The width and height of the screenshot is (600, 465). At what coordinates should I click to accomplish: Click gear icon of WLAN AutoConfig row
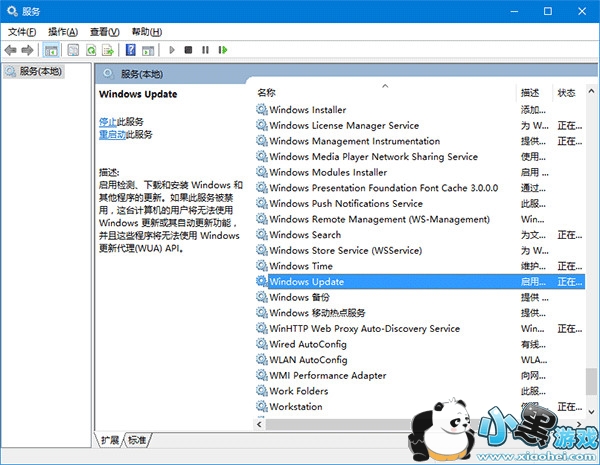pos(261,360)
